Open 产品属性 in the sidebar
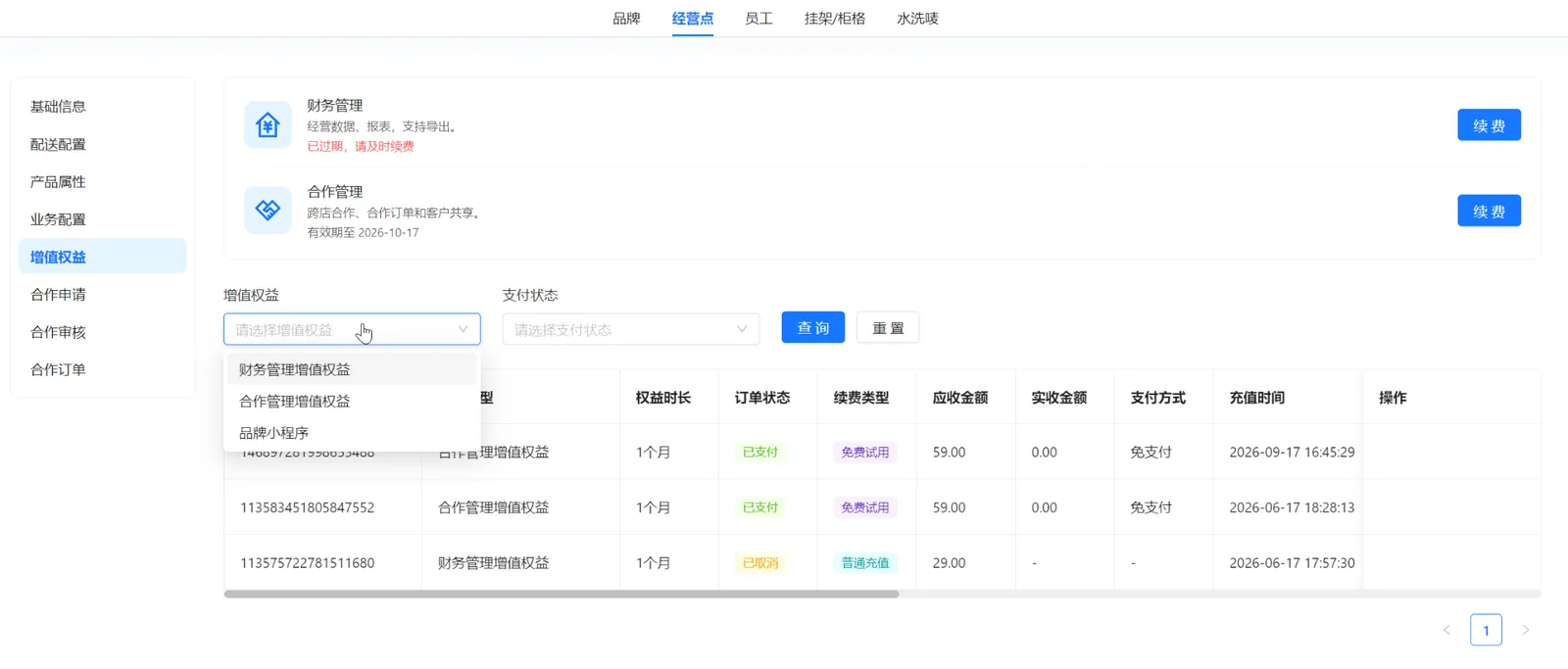1568x669 pixels. (x=102, y=181)
